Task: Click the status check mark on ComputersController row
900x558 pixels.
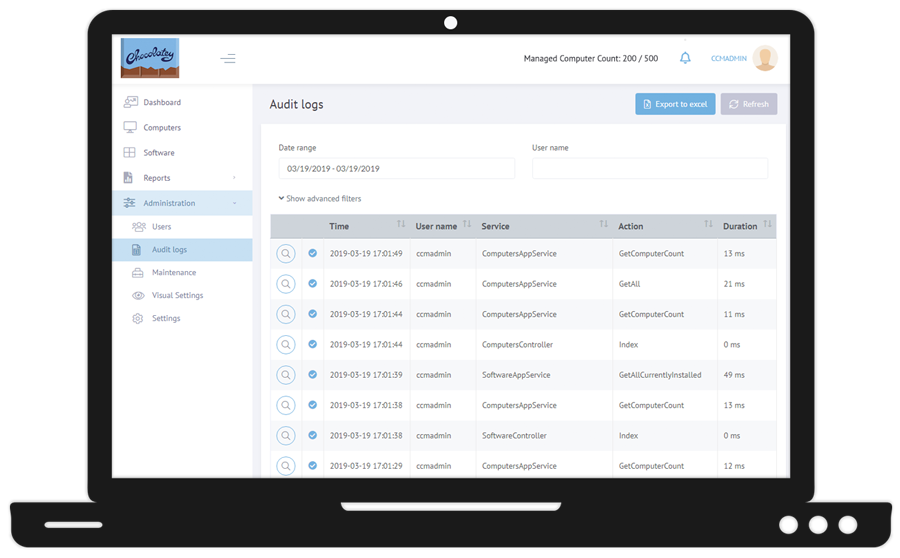Action: tap(313, 345)
